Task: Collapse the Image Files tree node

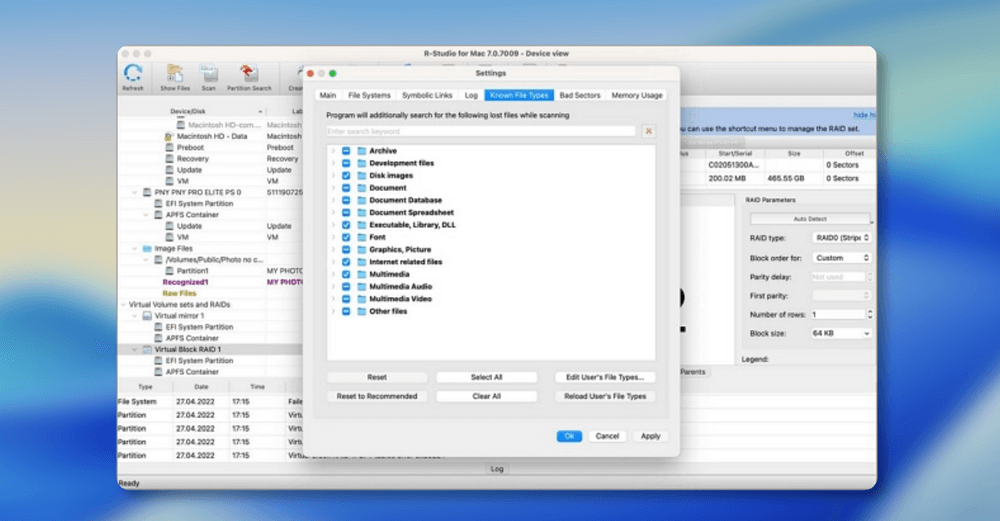Action: click(x=134, y=249)
